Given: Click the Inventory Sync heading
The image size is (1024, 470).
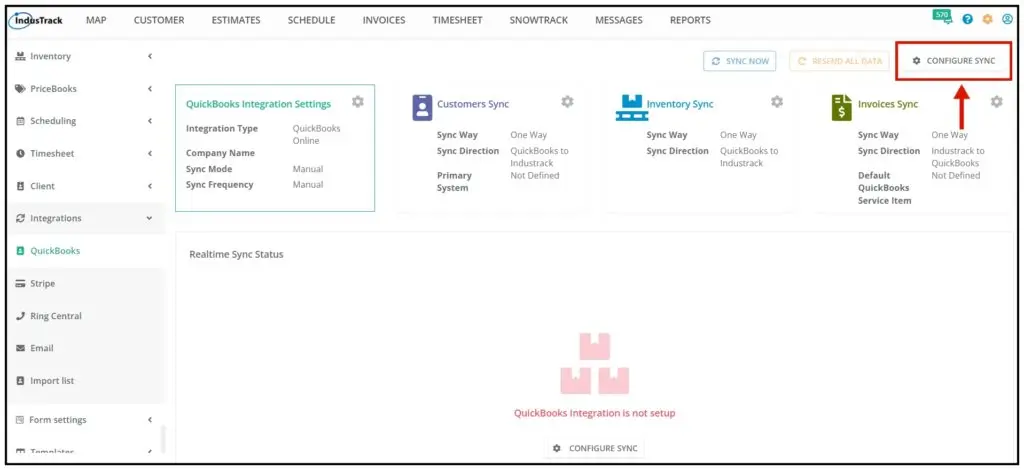Looking at the screenshot, I should click(680, 104).
